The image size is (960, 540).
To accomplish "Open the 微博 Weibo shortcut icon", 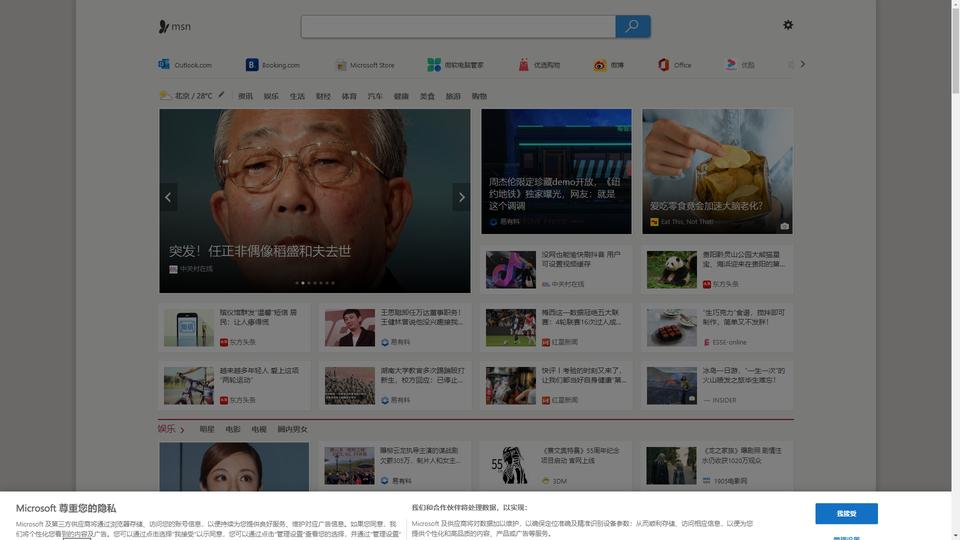I will (x=600, y=65).
